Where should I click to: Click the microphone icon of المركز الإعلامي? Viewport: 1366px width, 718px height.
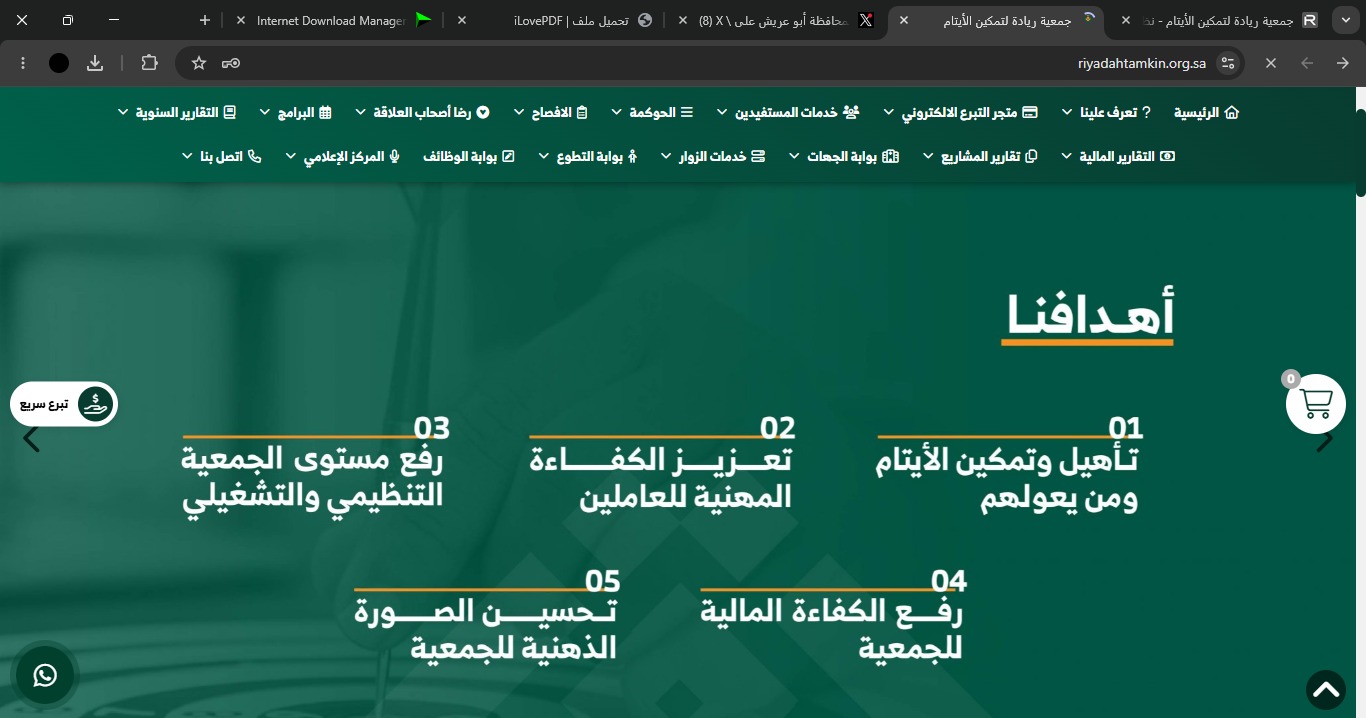pyautogui.click(x=395, y=156)
